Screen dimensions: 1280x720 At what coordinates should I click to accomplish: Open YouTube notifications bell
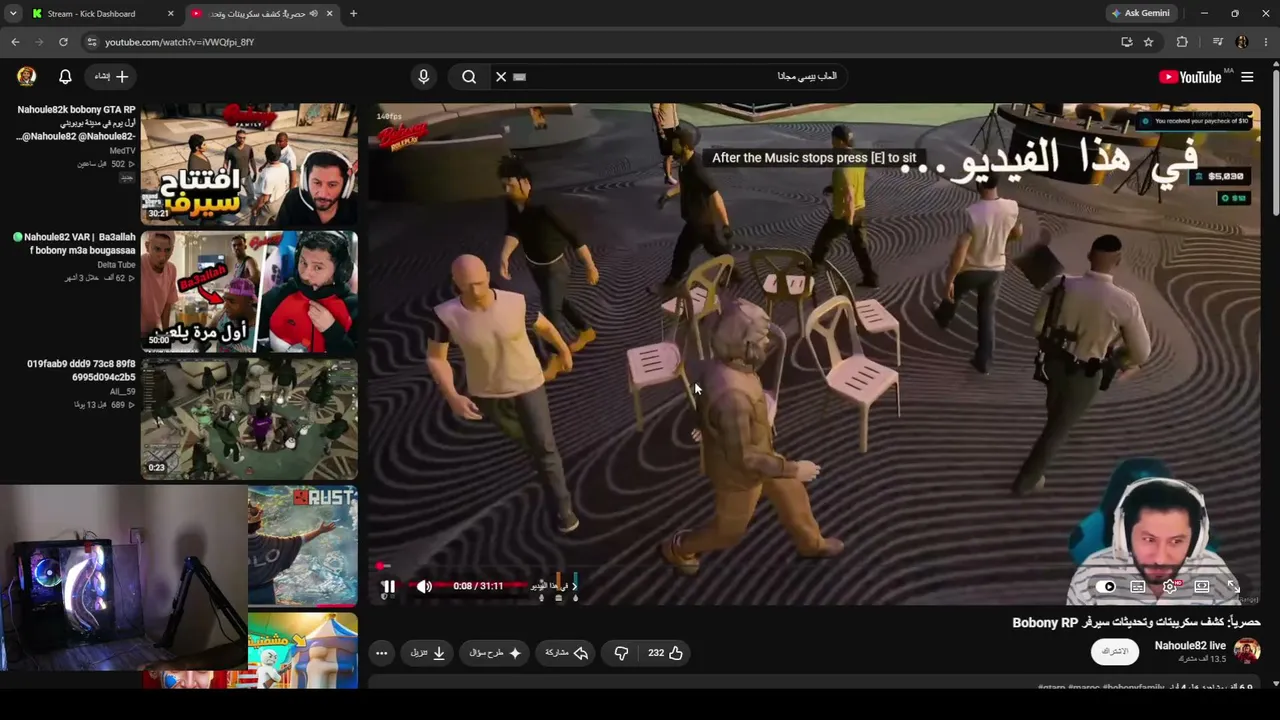[65, 77]
